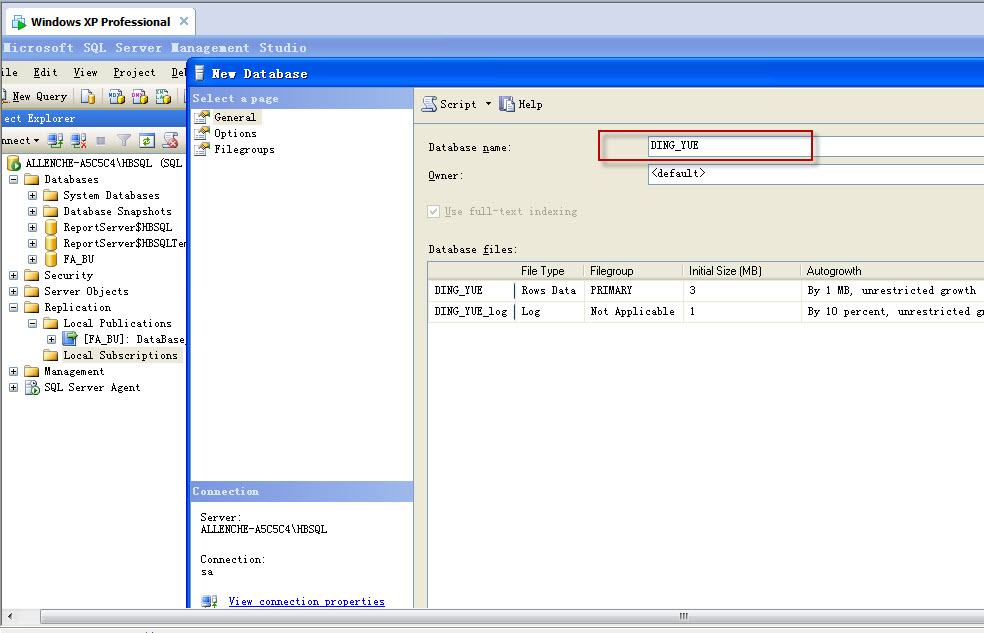Collapse the Local Publications node

pyautogui.click(x=33, y=324)
